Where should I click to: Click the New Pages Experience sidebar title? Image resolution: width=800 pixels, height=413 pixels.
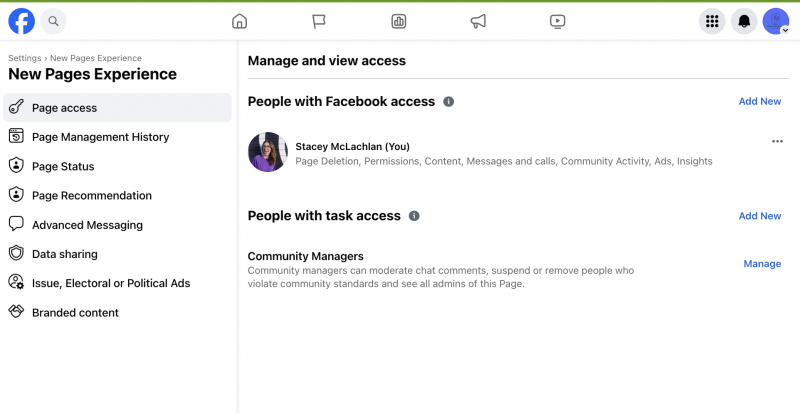(x=92, y=74)
